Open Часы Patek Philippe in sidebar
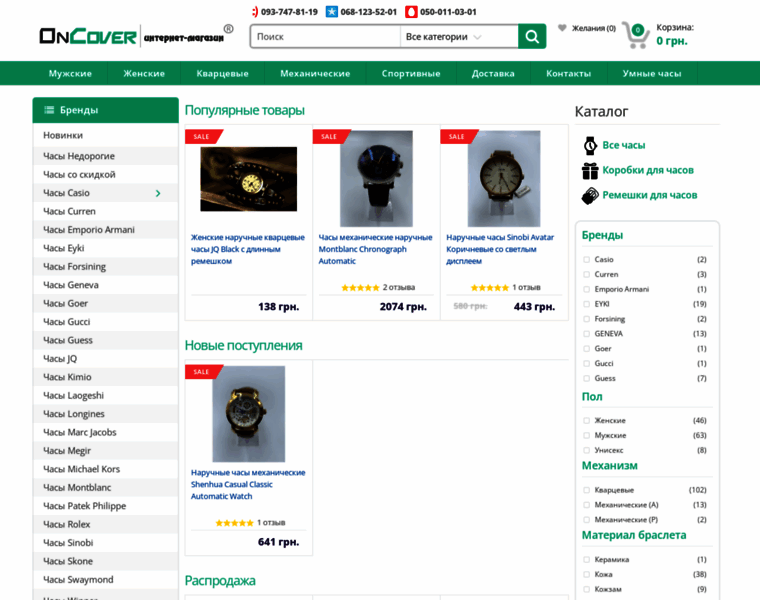 pos(106,506)
